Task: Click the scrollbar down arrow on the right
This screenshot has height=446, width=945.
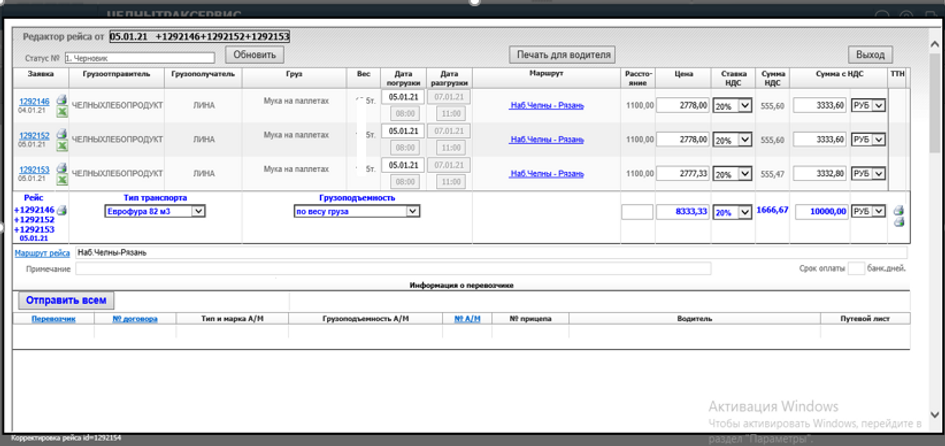Action: point(935,415)
